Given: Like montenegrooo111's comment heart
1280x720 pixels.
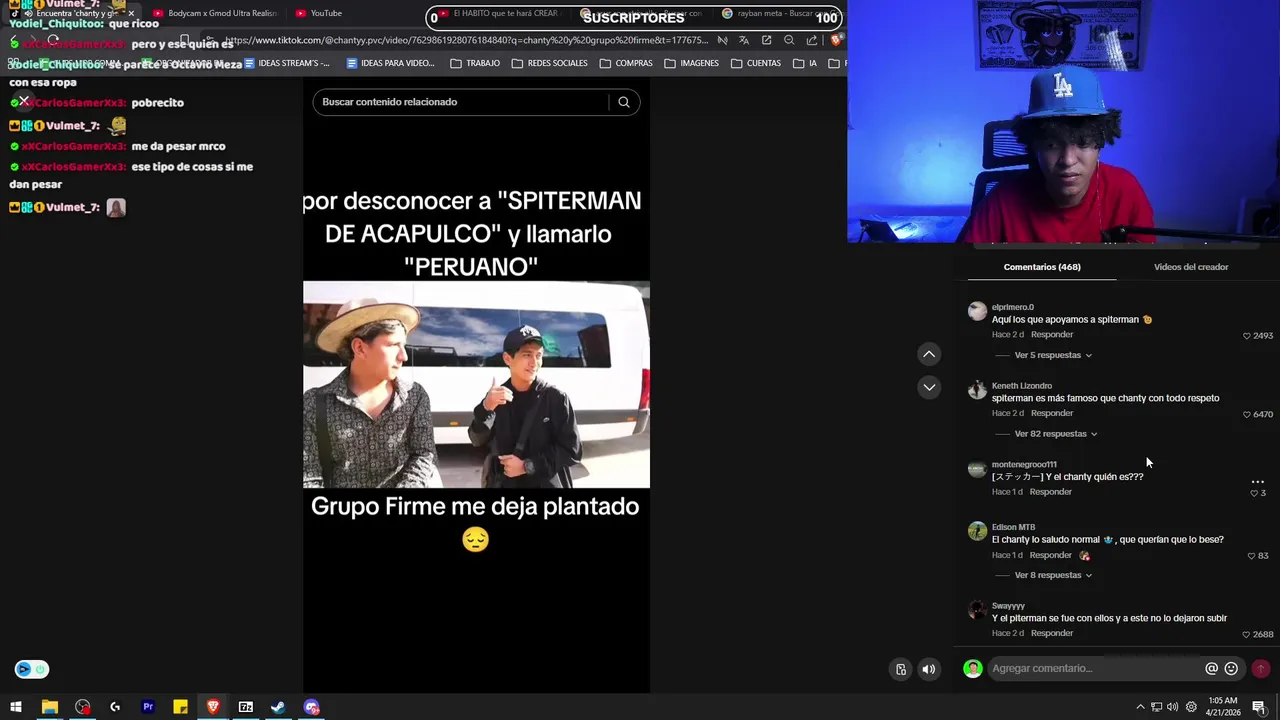Looking at the screenshot, I should pyautogui.click(x=1253, y=493).
